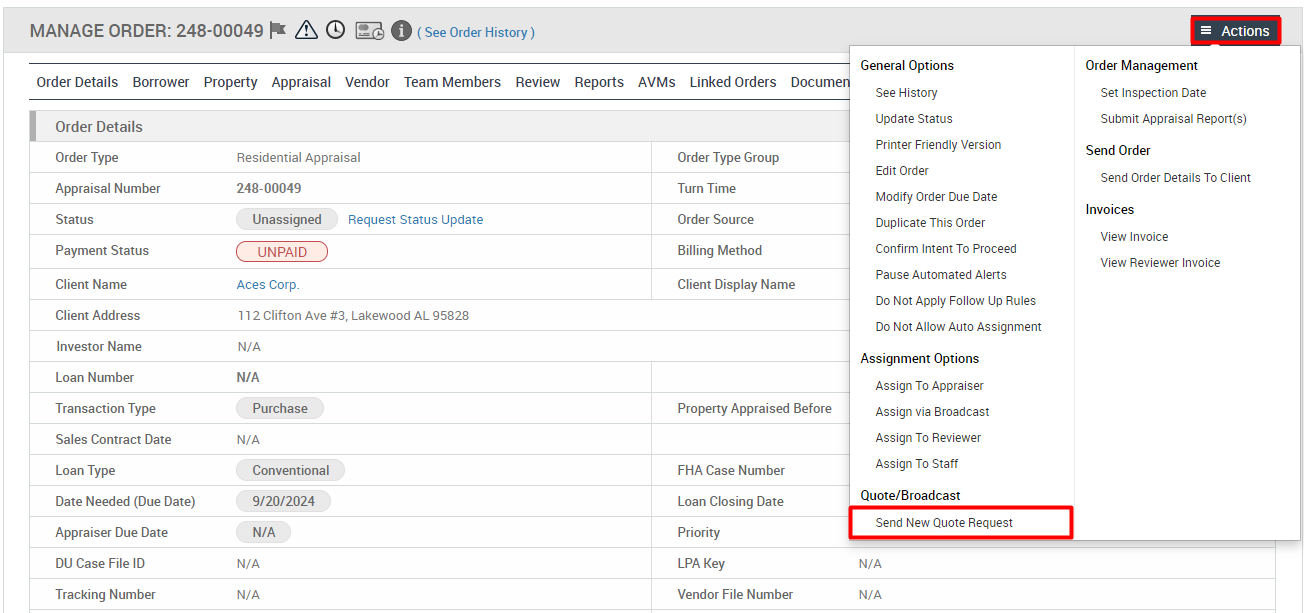1304x613 pixels.
Task: Click Send New Quote Request
Action: click(944, 523)
